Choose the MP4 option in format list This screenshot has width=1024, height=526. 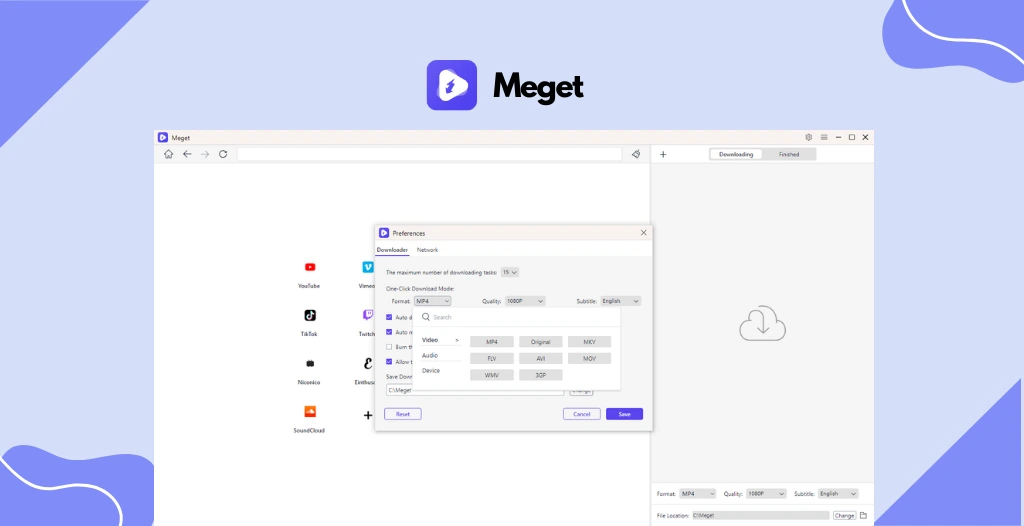[492, 342]
